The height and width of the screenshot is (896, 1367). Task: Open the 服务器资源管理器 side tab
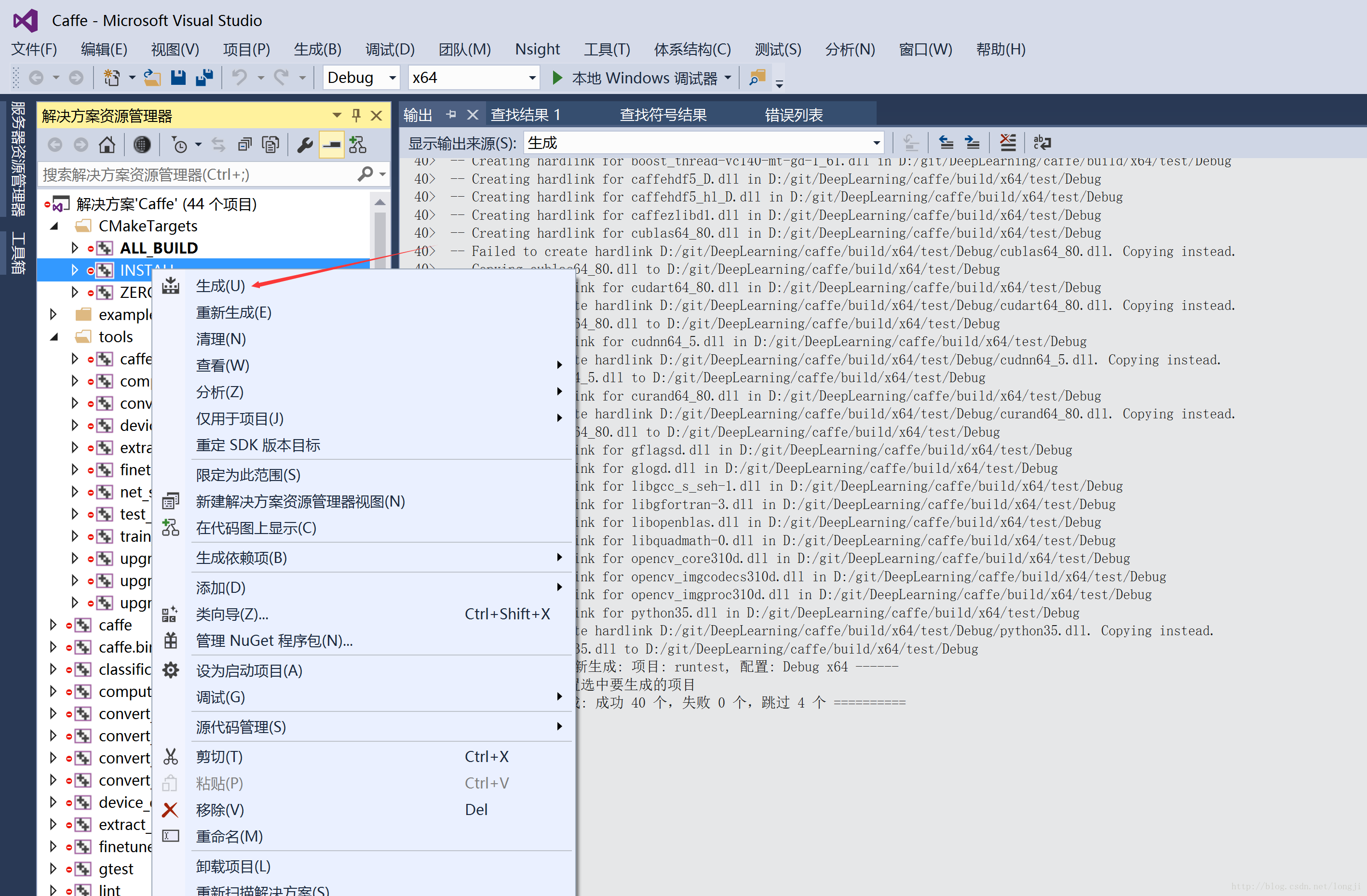click(18, 159)
